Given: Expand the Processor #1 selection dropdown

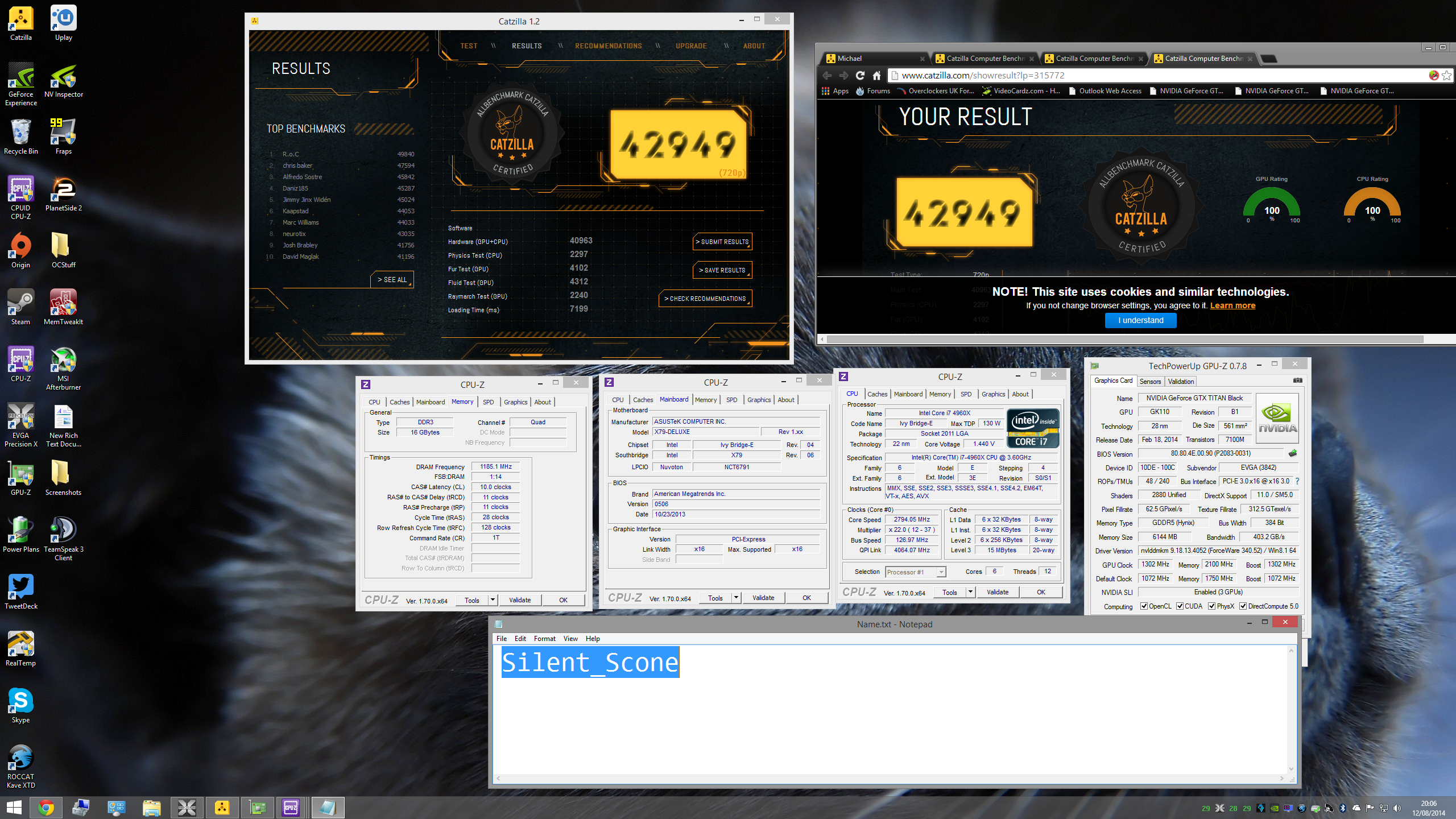Looking at the screenshot, I should [942, 572].
